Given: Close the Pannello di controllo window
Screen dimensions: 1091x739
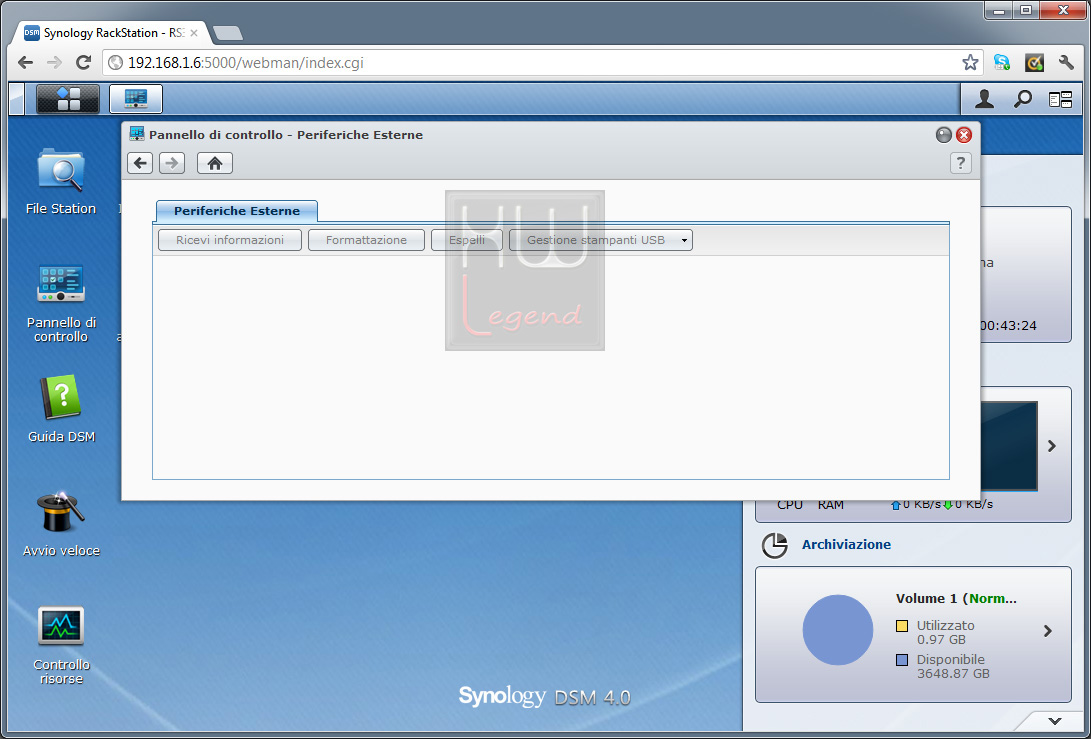Looking at the screenshot, I should coord(964,135).
